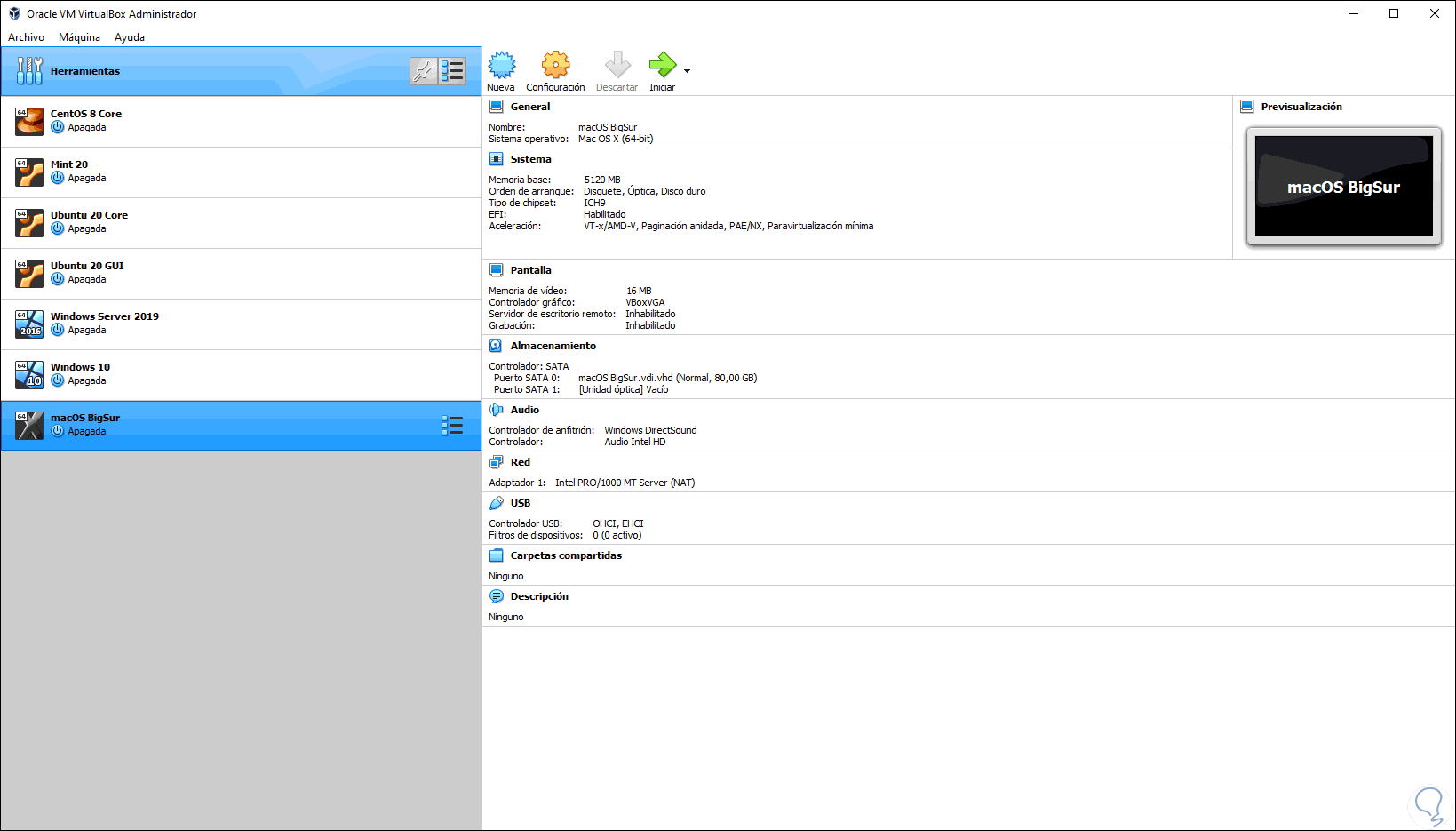Viewport: 1456px width, 831px height.
Task: Click the Nueva toolbar icon
Action: click(502, 65)
